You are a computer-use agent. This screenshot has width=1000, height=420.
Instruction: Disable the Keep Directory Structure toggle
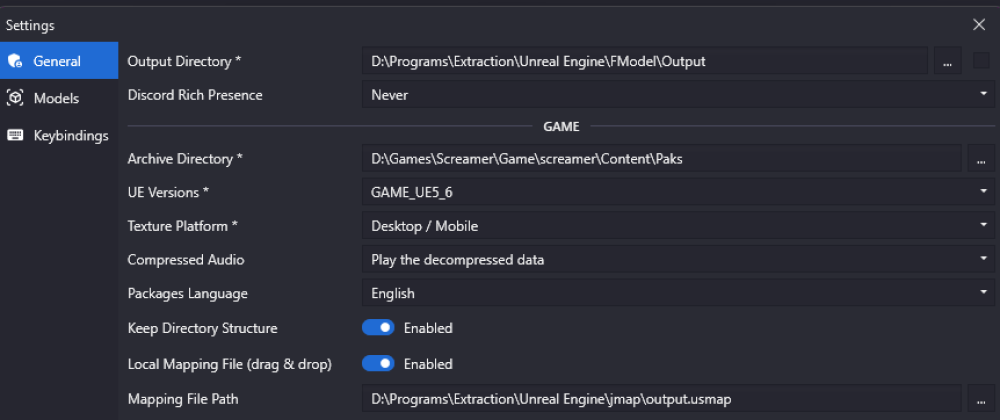point(378,328)
